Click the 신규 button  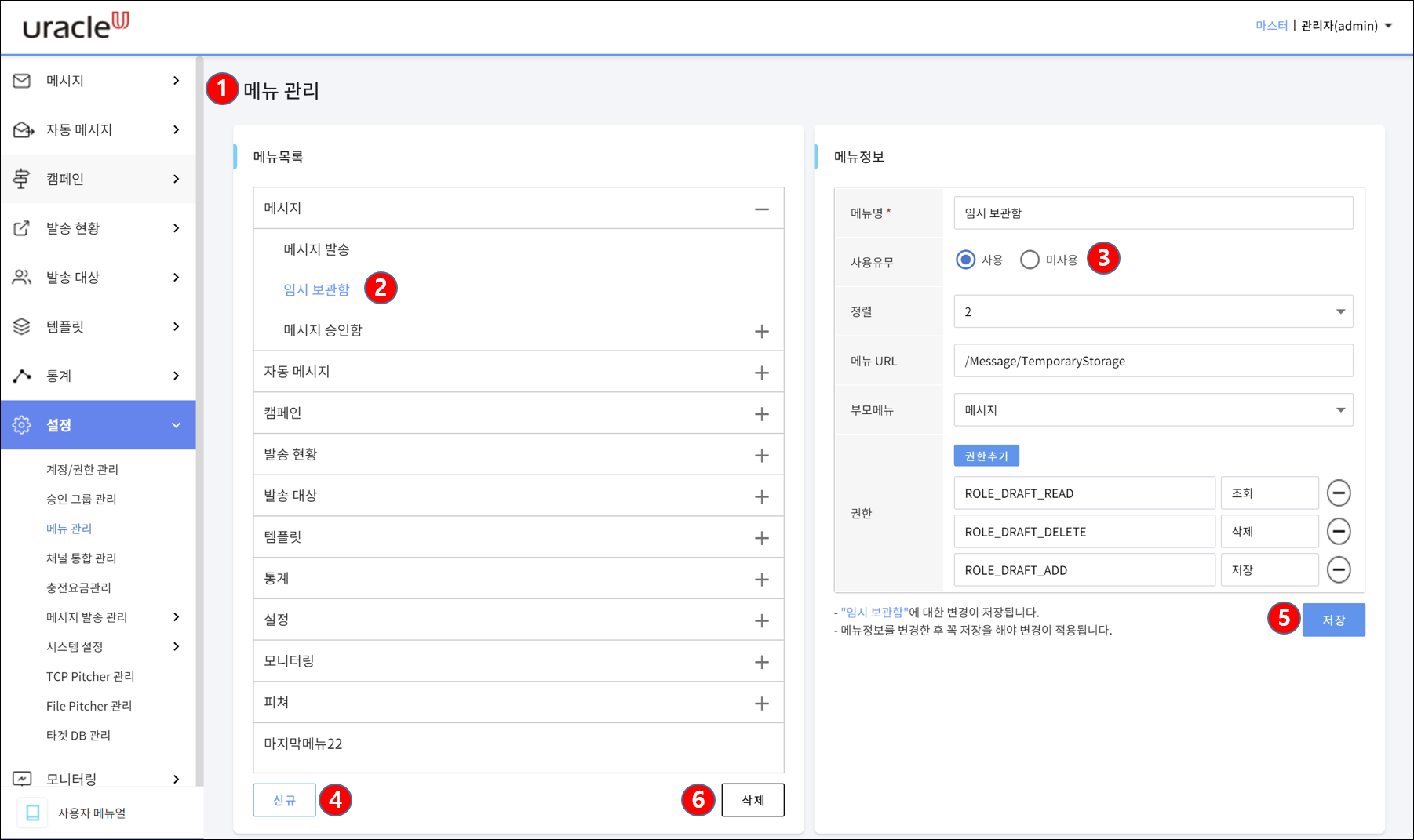point(284,800)
